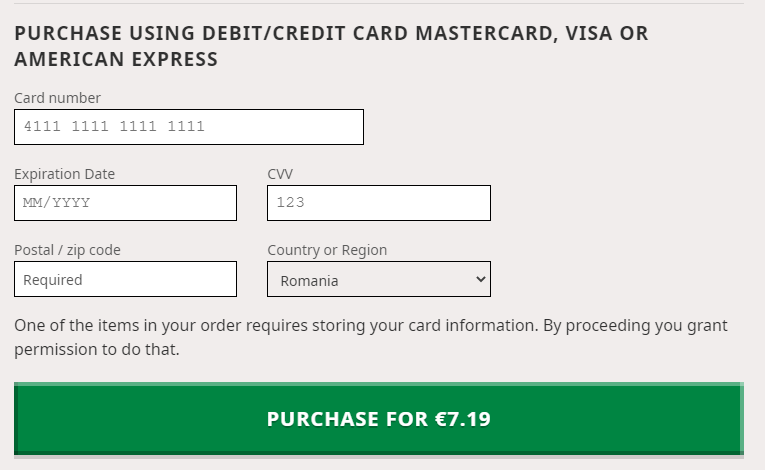
Task: Click the Card number input field
Action: point(188,127)
